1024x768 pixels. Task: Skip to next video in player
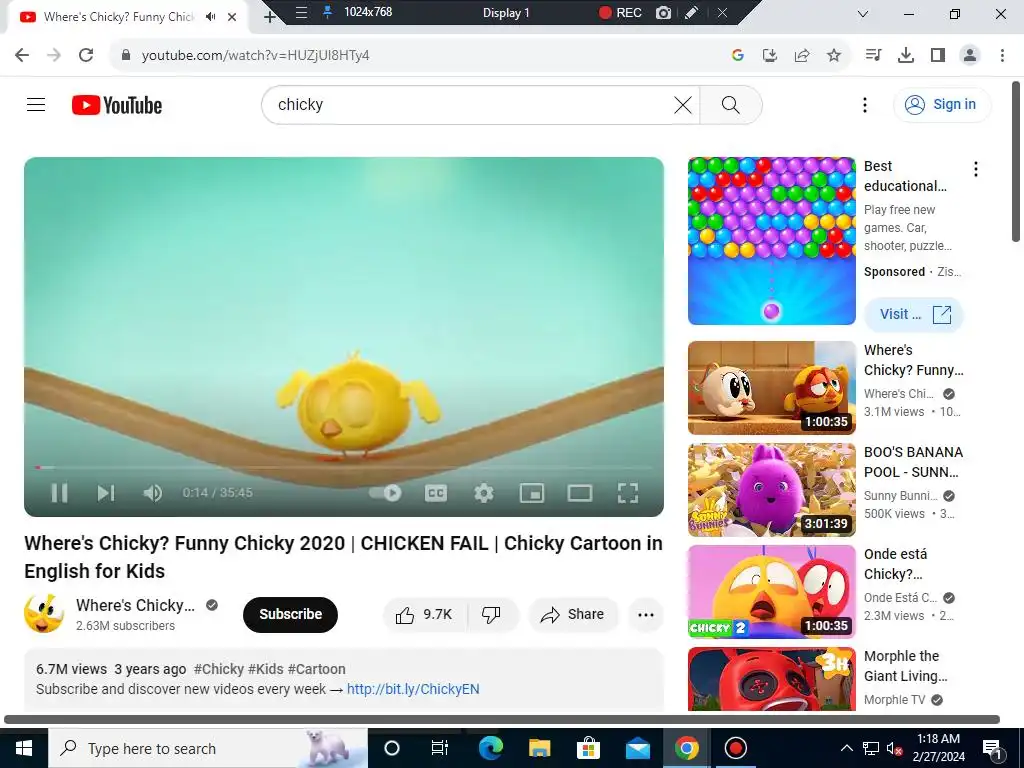pos(106,493)
